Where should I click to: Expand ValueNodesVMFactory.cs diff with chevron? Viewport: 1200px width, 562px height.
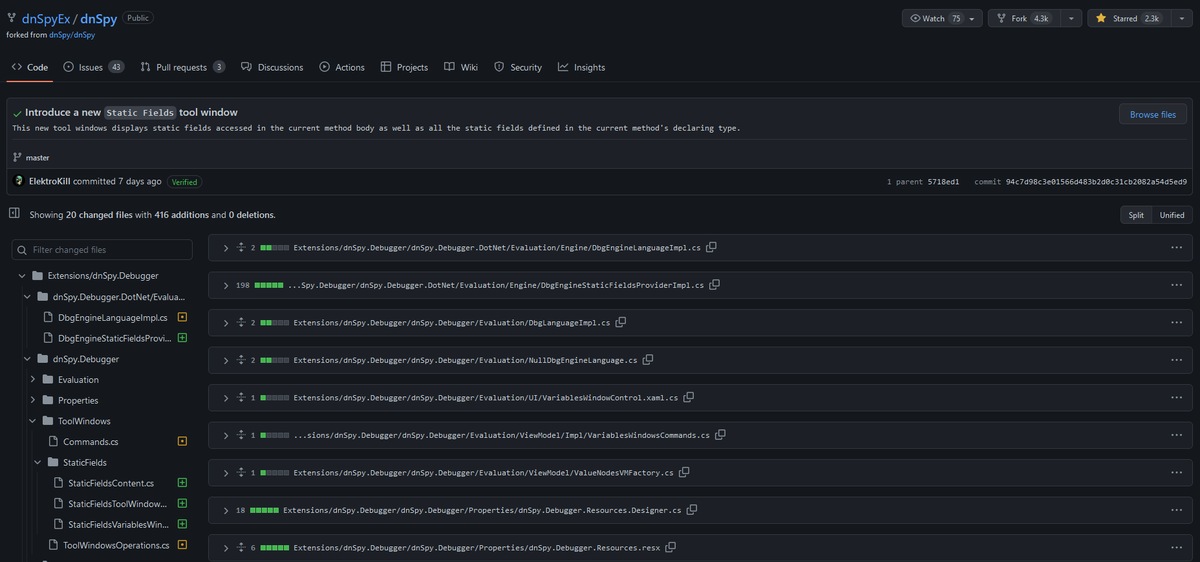click(x=226, y=472)
